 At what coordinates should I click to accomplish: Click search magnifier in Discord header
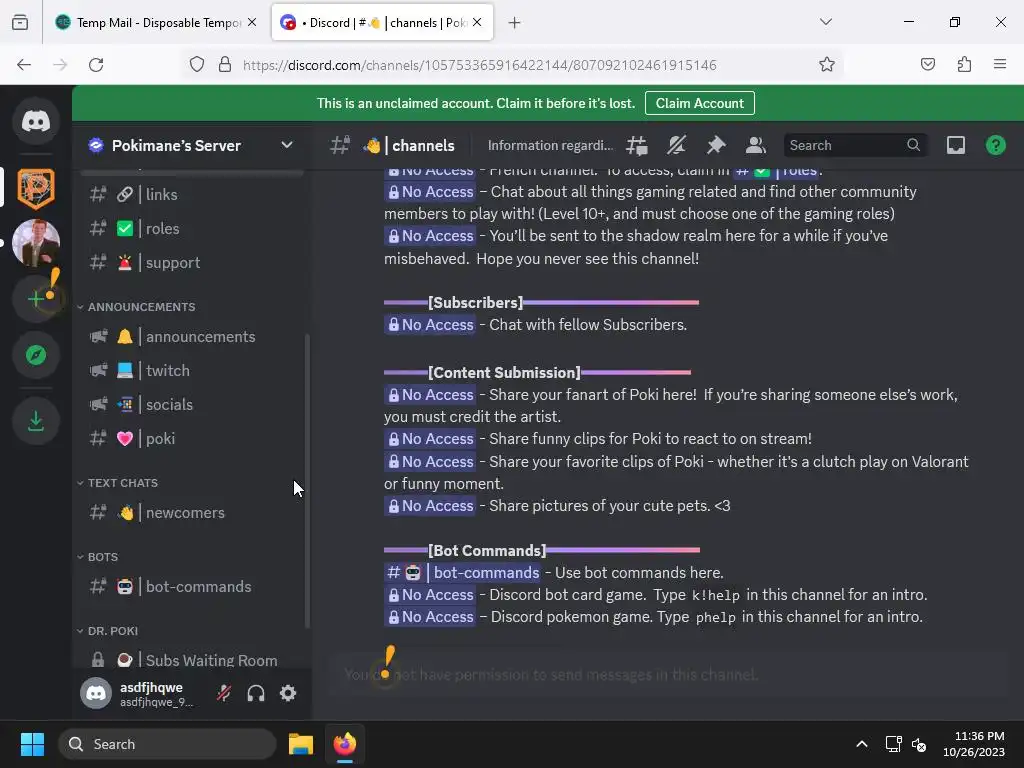tap(913, 145)
